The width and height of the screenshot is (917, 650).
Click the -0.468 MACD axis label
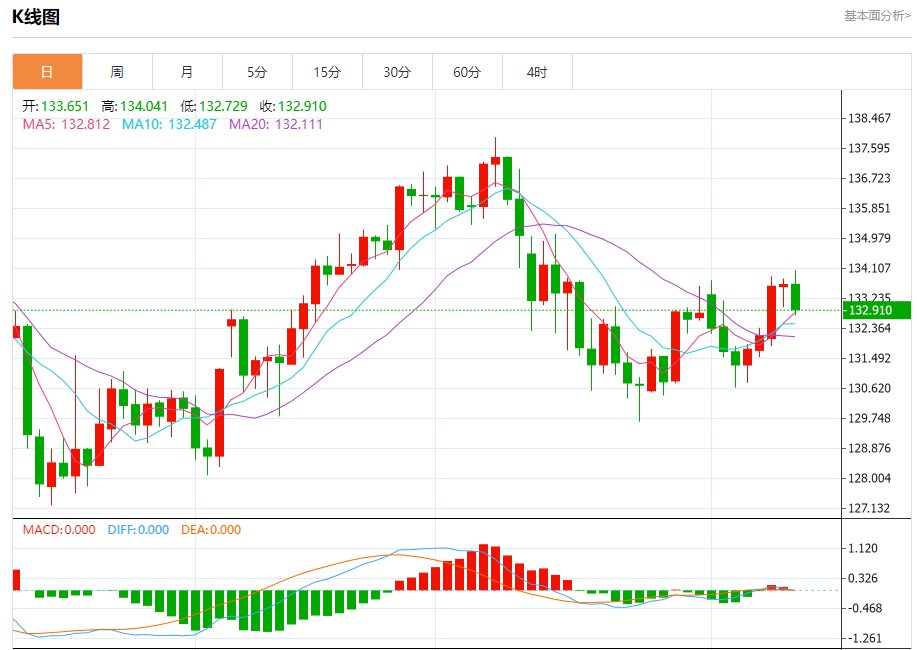pyautogui.click(x=864, y=608)
